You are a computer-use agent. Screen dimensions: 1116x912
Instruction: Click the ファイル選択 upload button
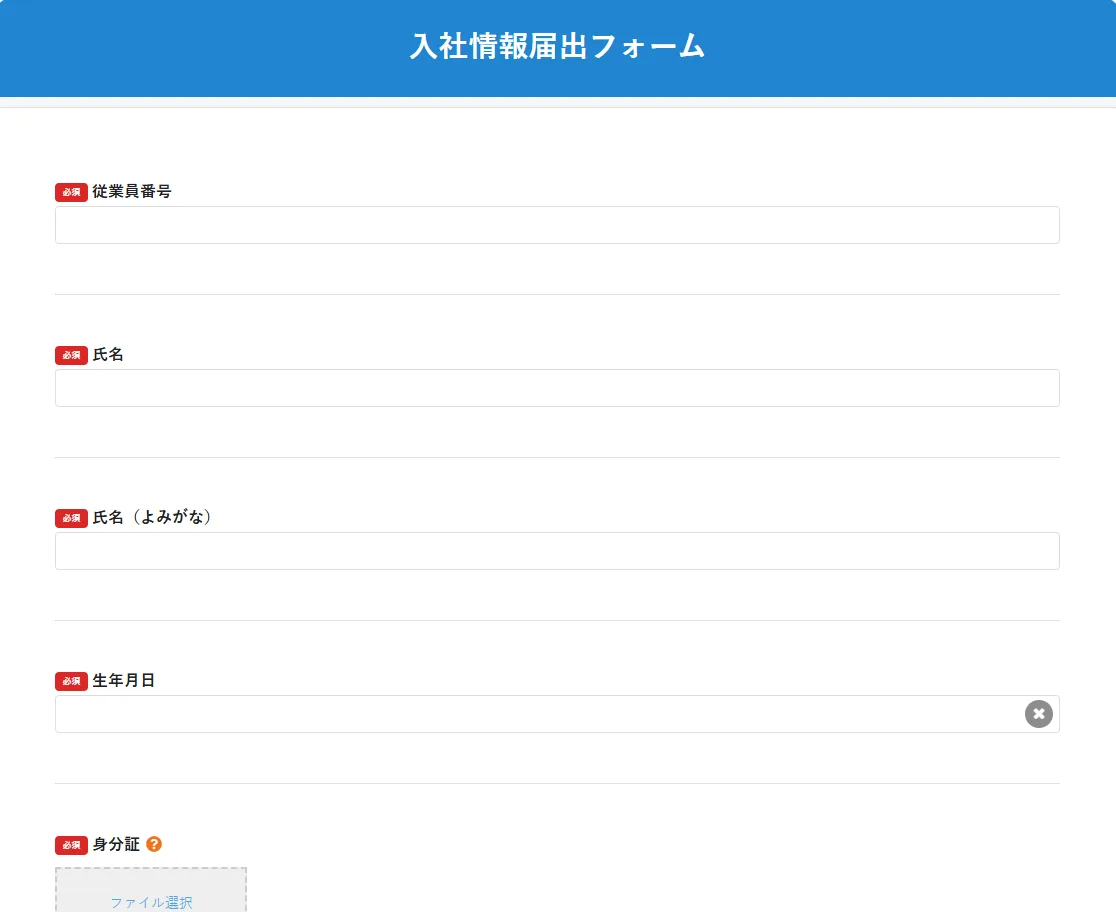point(151,890)
